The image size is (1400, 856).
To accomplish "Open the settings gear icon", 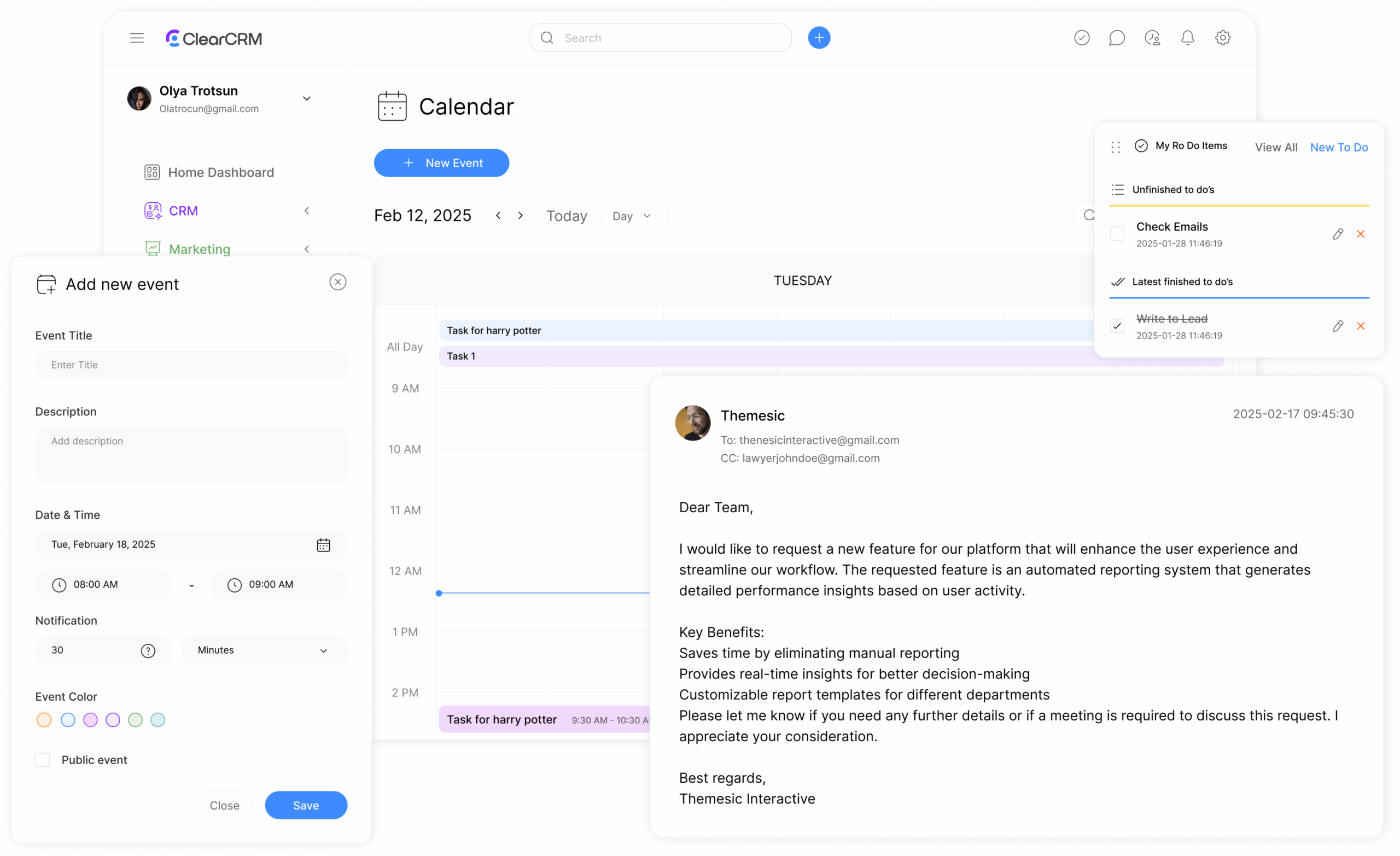I will click(1222, 38).
